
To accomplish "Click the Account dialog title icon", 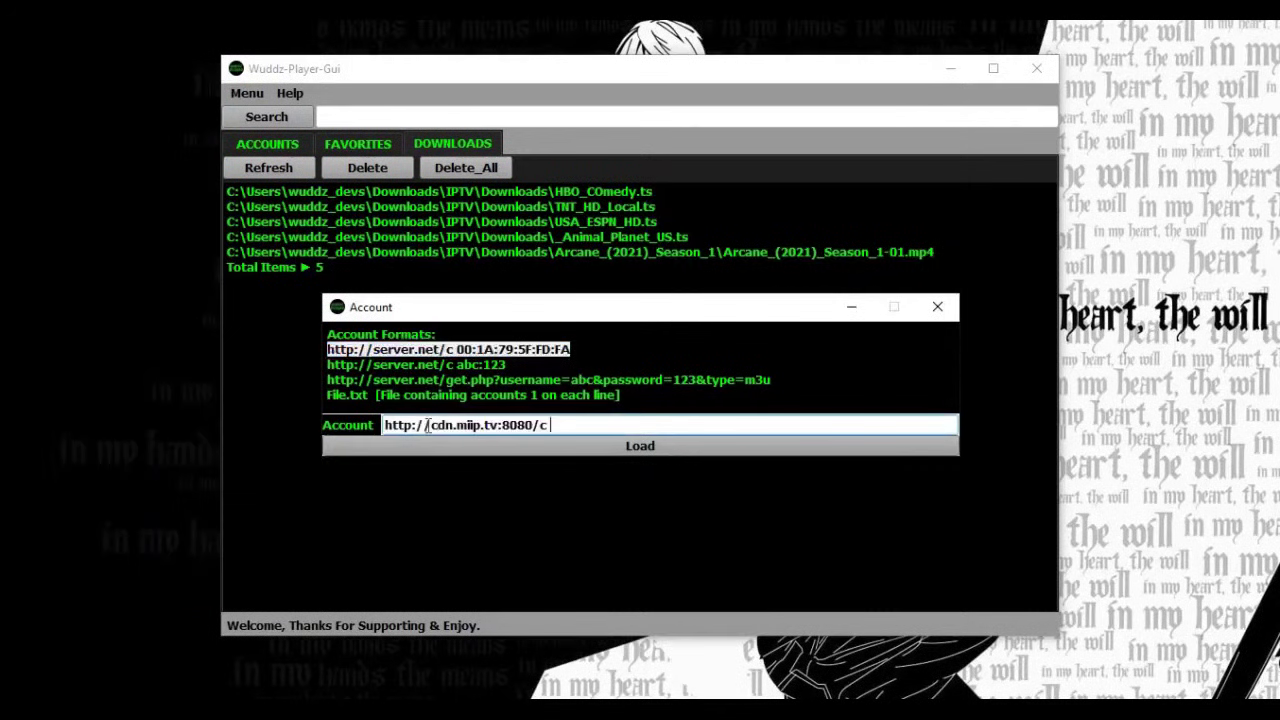I will point(337,307).
